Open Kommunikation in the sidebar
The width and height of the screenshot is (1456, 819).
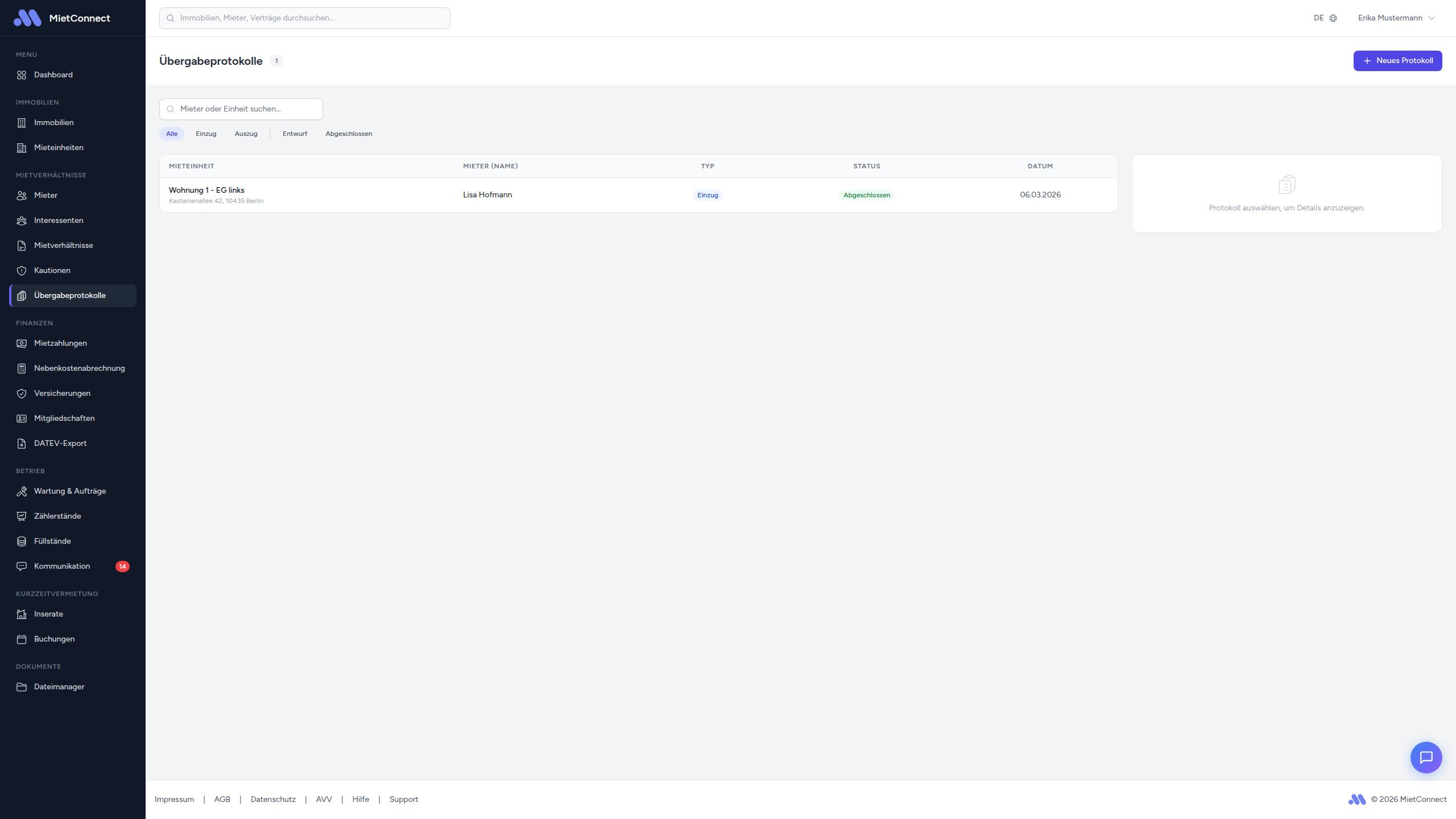point(62,566)
